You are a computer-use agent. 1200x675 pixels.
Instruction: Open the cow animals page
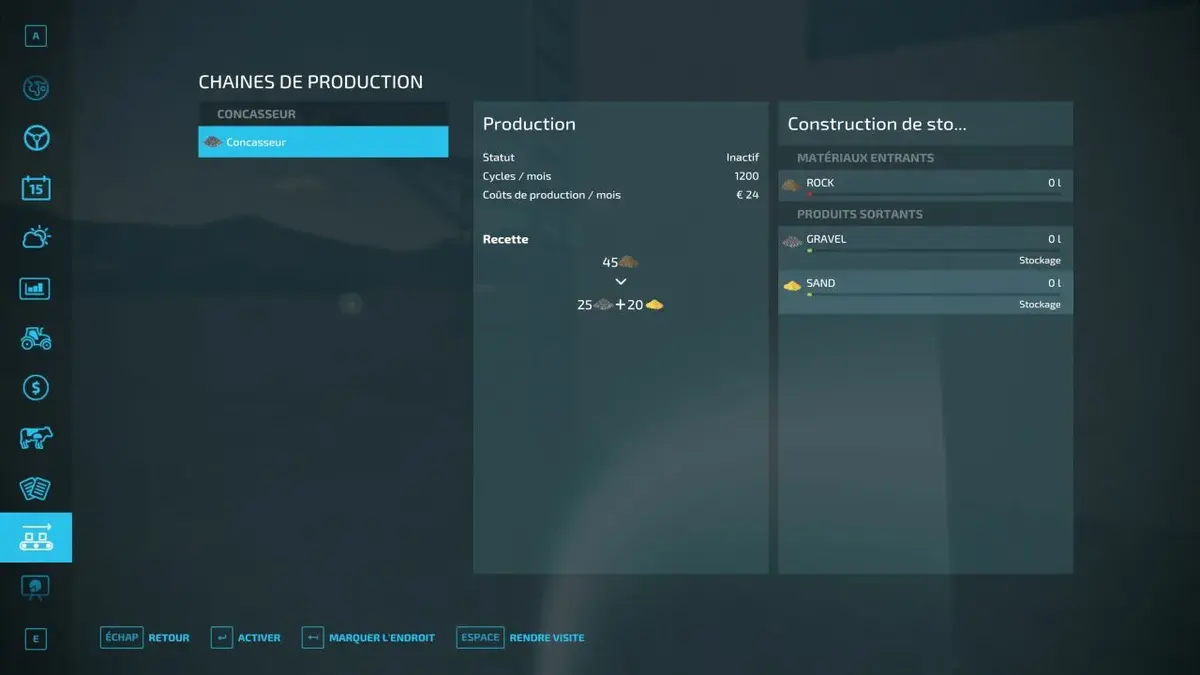[36, 438]
